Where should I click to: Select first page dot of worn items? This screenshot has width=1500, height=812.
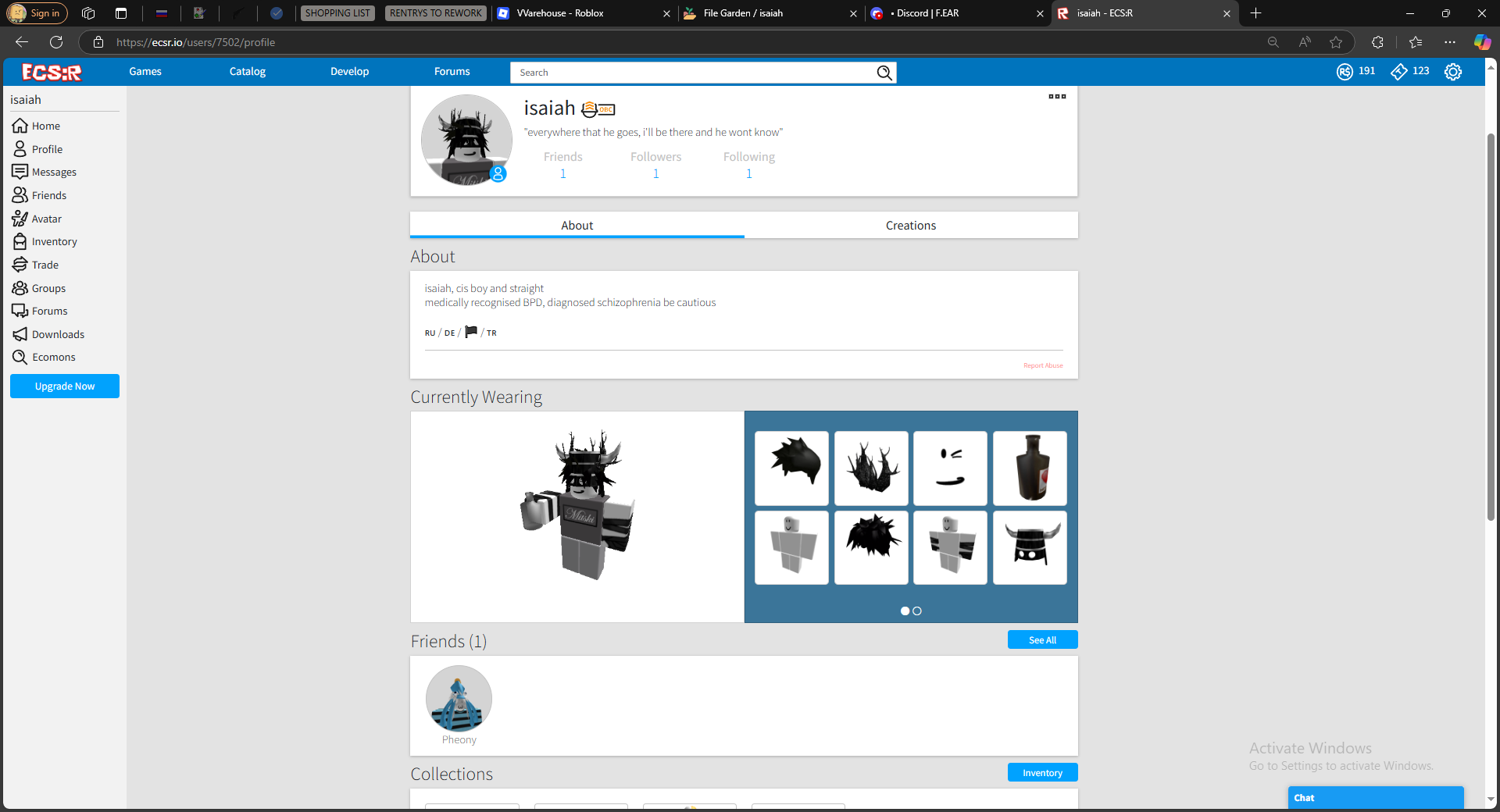(x=905, y=611)
